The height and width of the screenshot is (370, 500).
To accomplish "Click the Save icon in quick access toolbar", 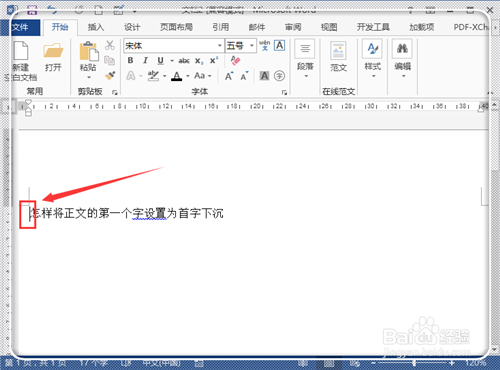I will coord(32,10).
